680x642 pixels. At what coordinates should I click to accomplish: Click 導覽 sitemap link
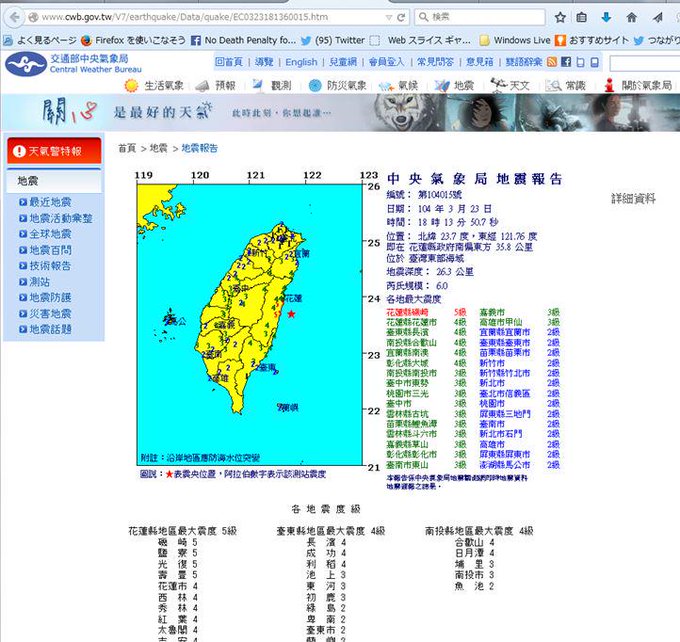tap(264, 62)
